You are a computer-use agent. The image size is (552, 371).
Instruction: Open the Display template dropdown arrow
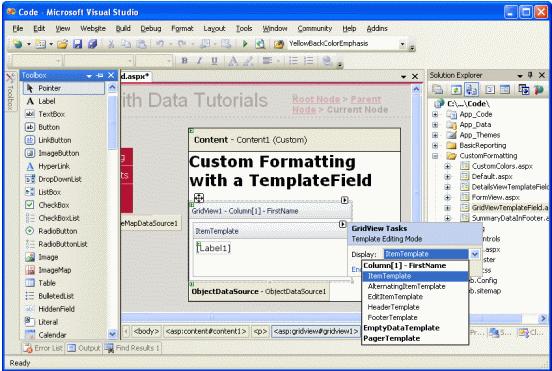point(475,254)
